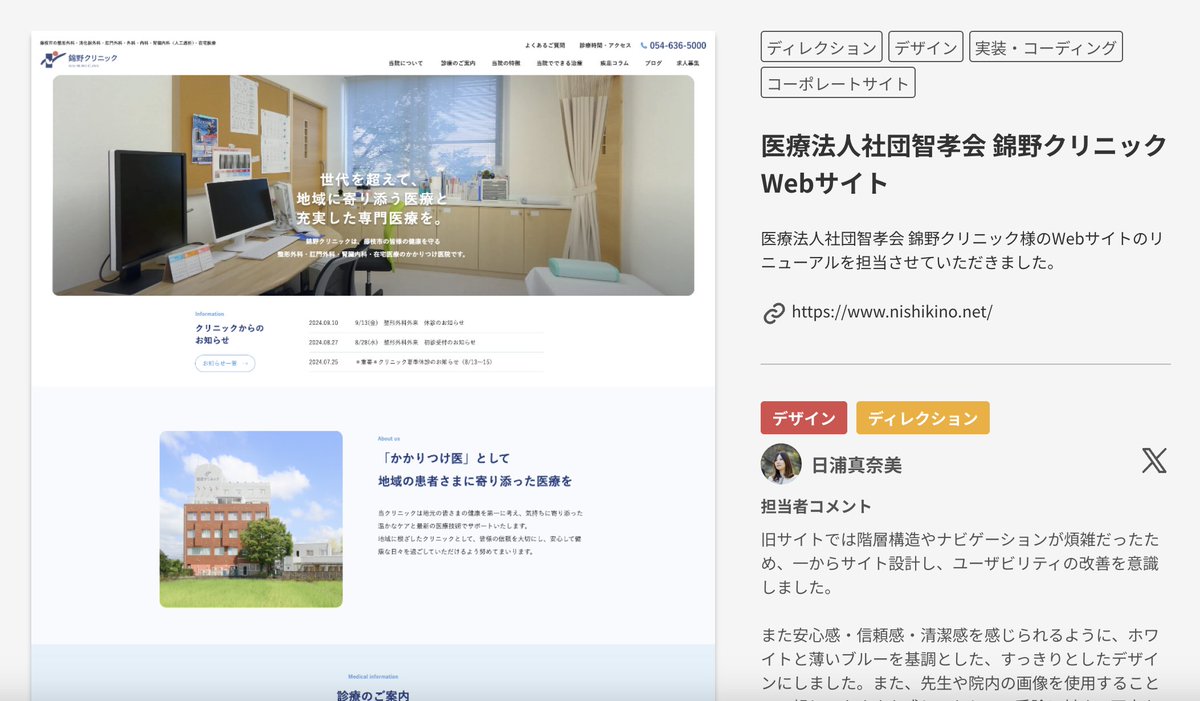Image resolution: width=1200 pixels, height=701 pixels.
Task: Click the red デザイン role badge
Action: (804, 418)
